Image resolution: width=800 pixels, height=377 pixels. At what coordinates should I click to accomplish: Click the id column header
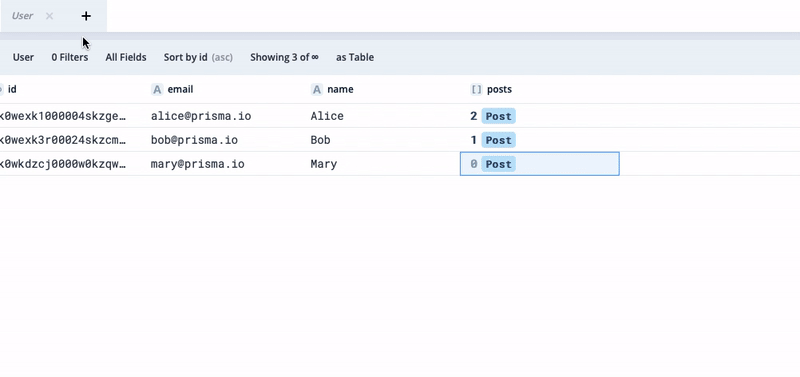point(12,89)
